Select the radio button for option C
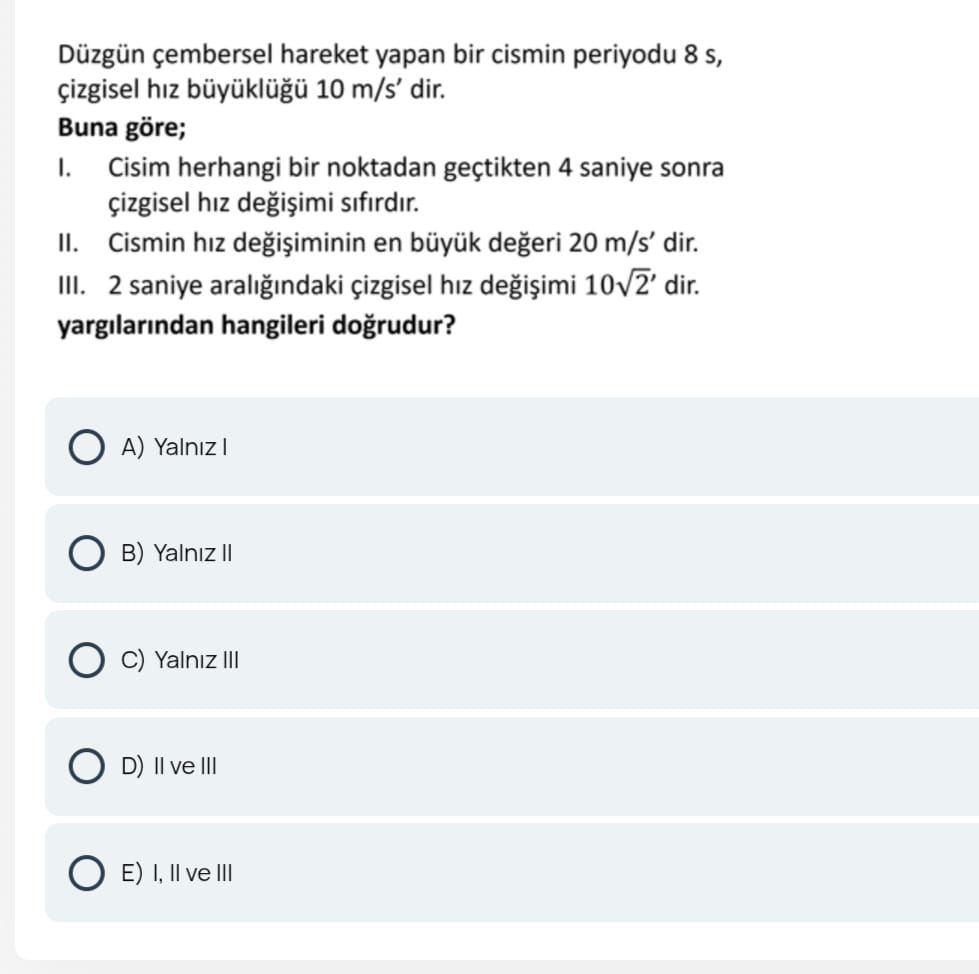The height and width of the screenshot is (974, 979). point(87,660)
